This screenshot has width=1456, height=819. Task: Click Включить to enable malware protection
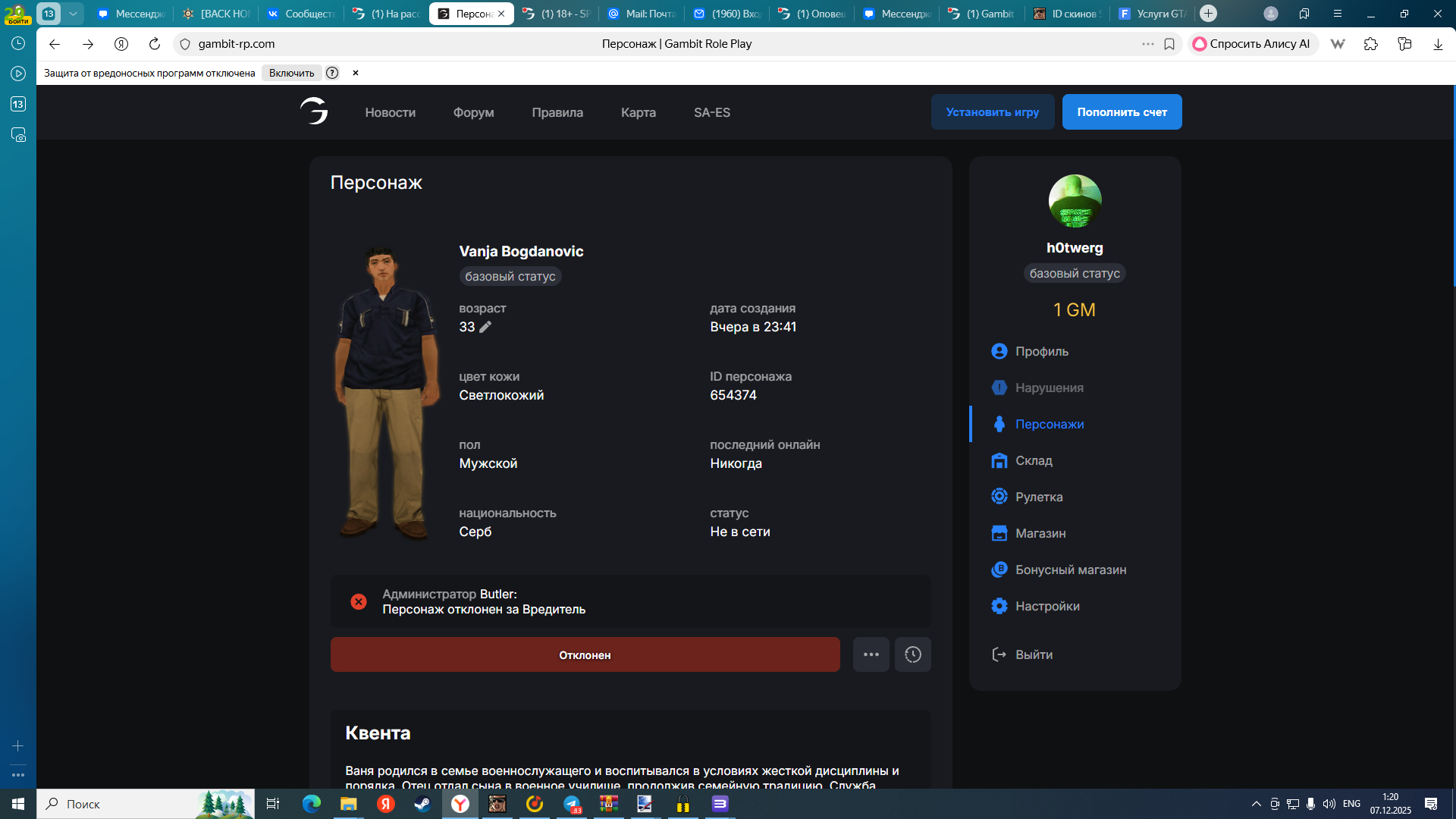(291, 73)
